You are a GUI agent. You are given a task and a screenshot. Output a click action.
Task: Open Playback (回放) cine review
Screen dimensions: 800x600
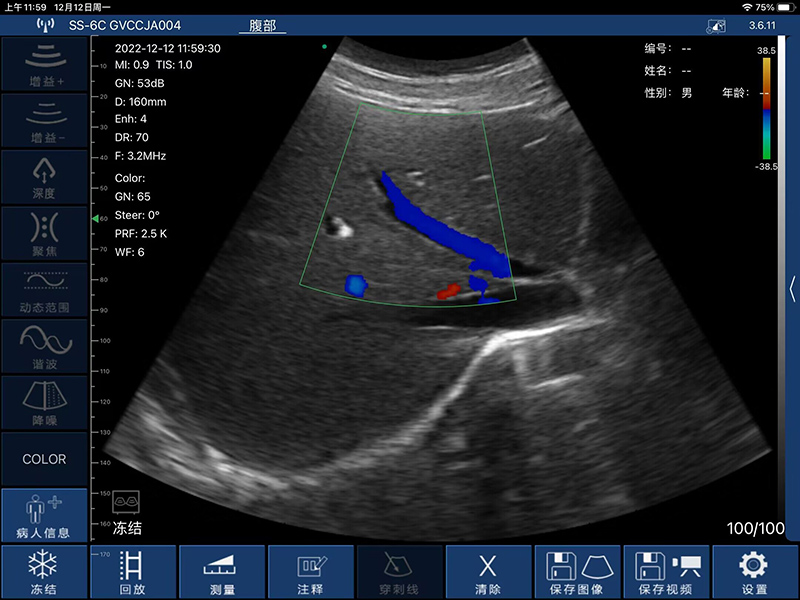pos(133,572)
